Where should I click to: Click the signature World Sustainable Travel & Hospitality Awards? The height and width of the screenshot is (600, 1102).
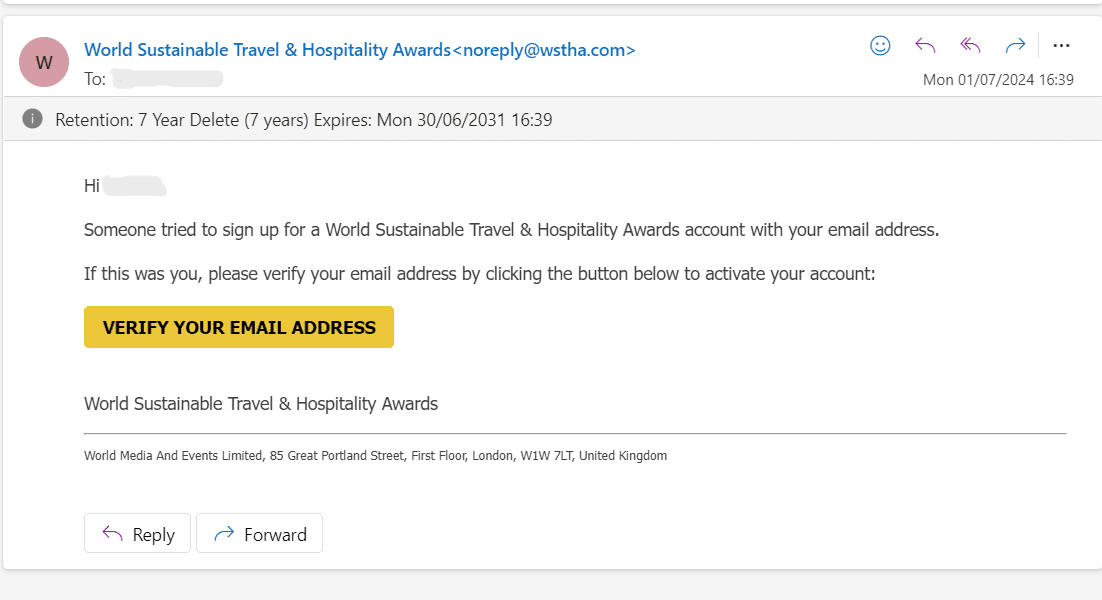click(261, 404)
